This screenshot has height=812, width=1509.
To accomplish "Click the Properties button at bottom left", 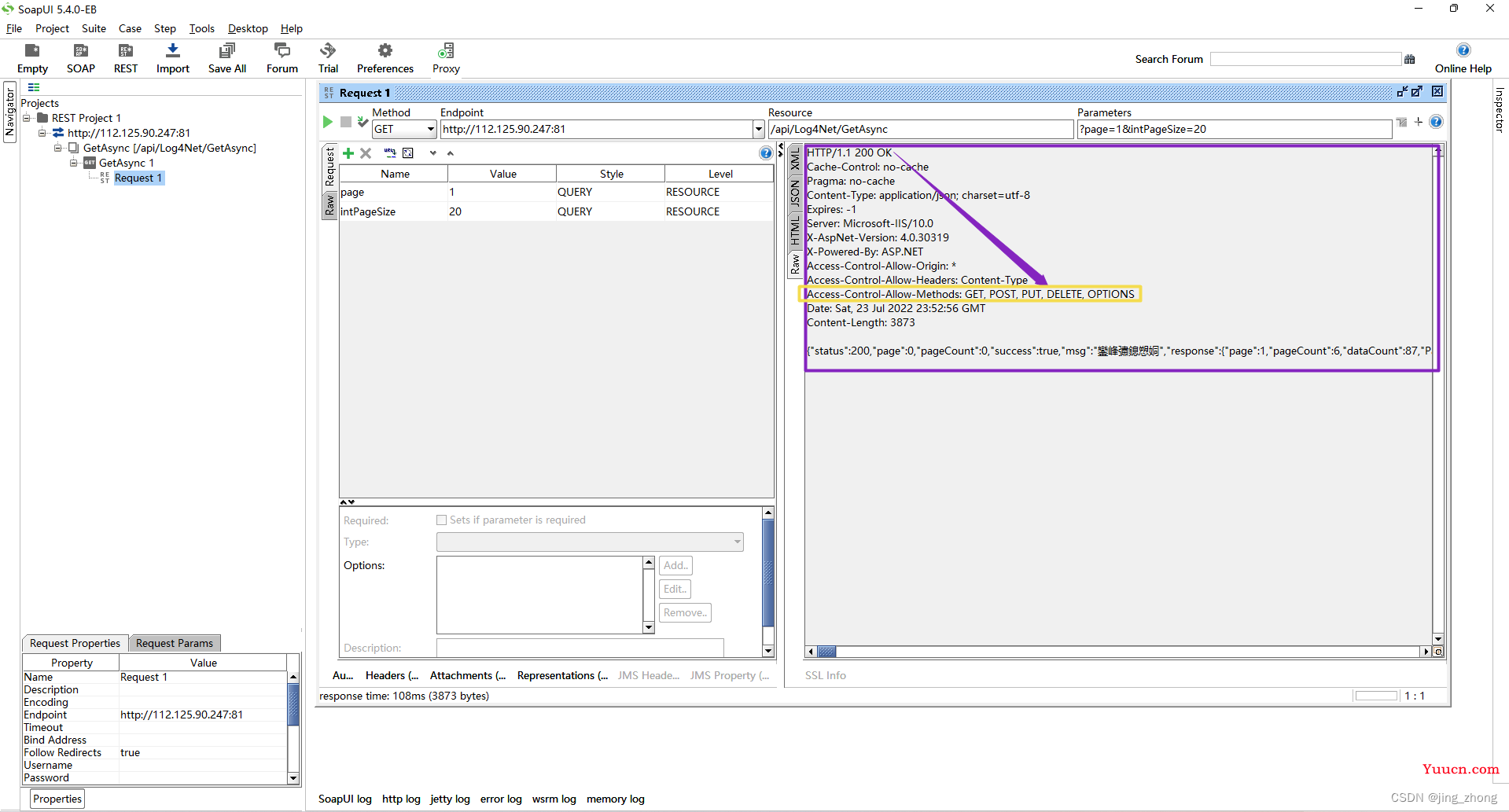I will coord(57,799).
